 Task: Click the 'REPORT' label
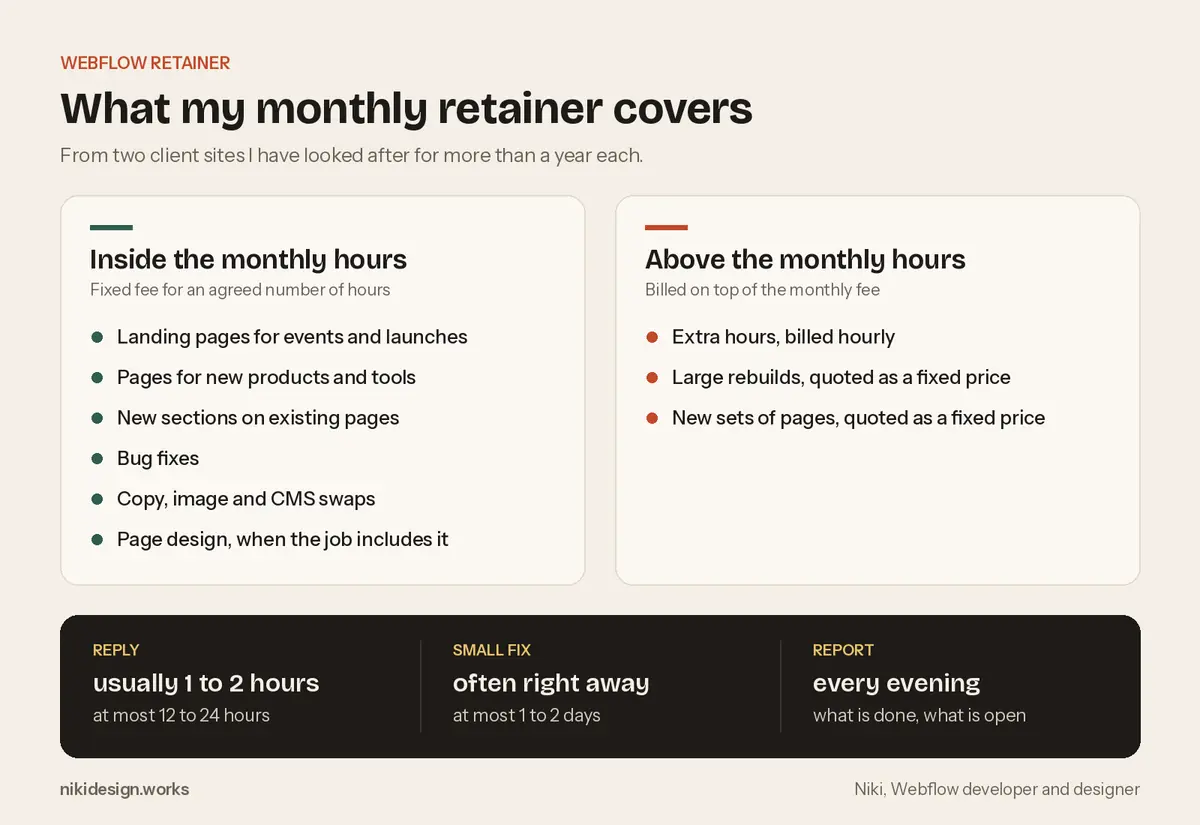coord(843,650)
